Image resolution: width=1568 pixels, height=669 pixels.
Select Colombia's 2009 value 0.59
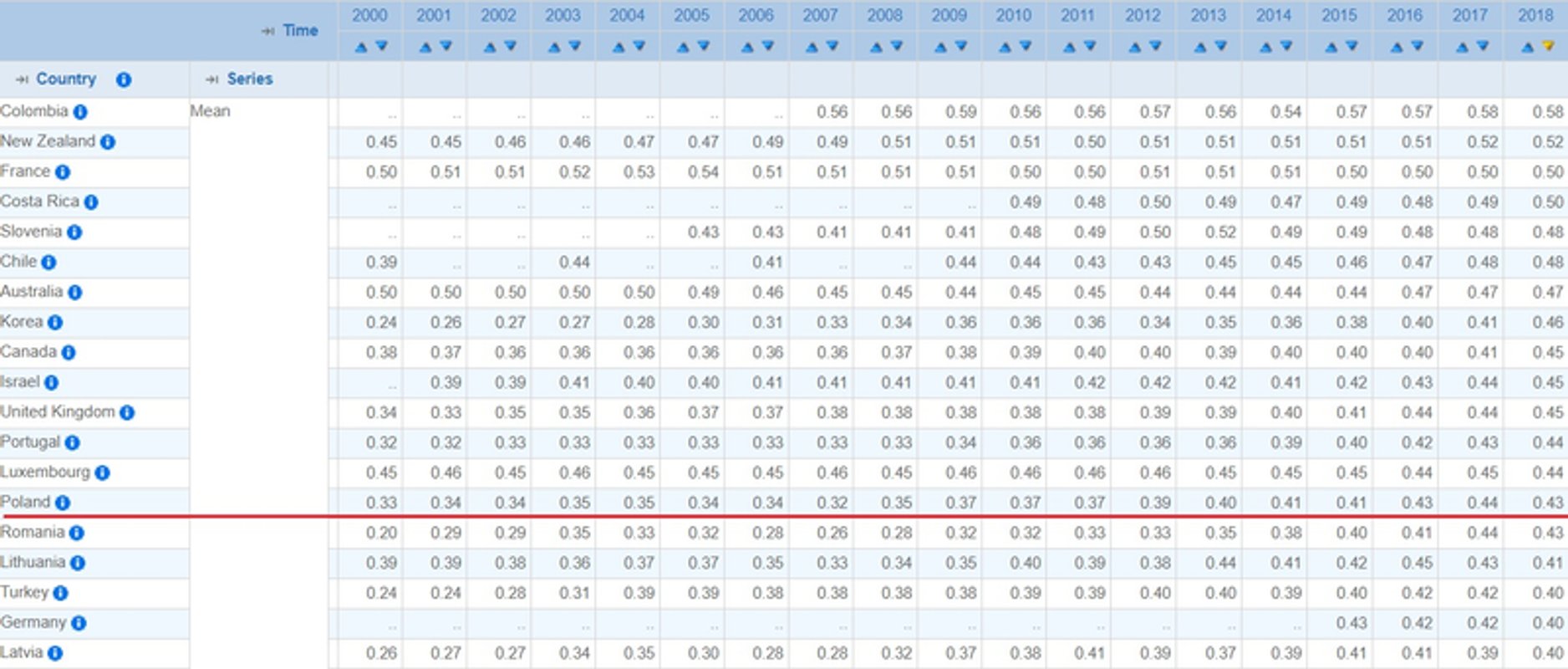pyautogui.click(x=961, y=112)
